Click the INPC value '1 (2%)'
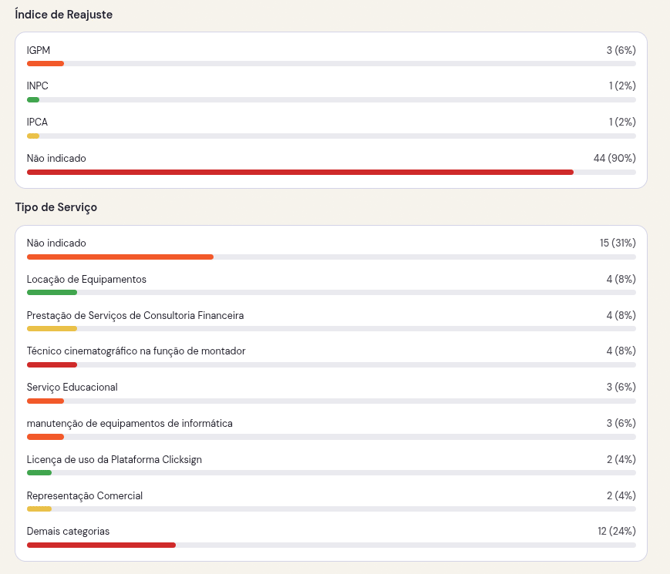Screen dimensions: 670x574 click(x=622, y=86)
